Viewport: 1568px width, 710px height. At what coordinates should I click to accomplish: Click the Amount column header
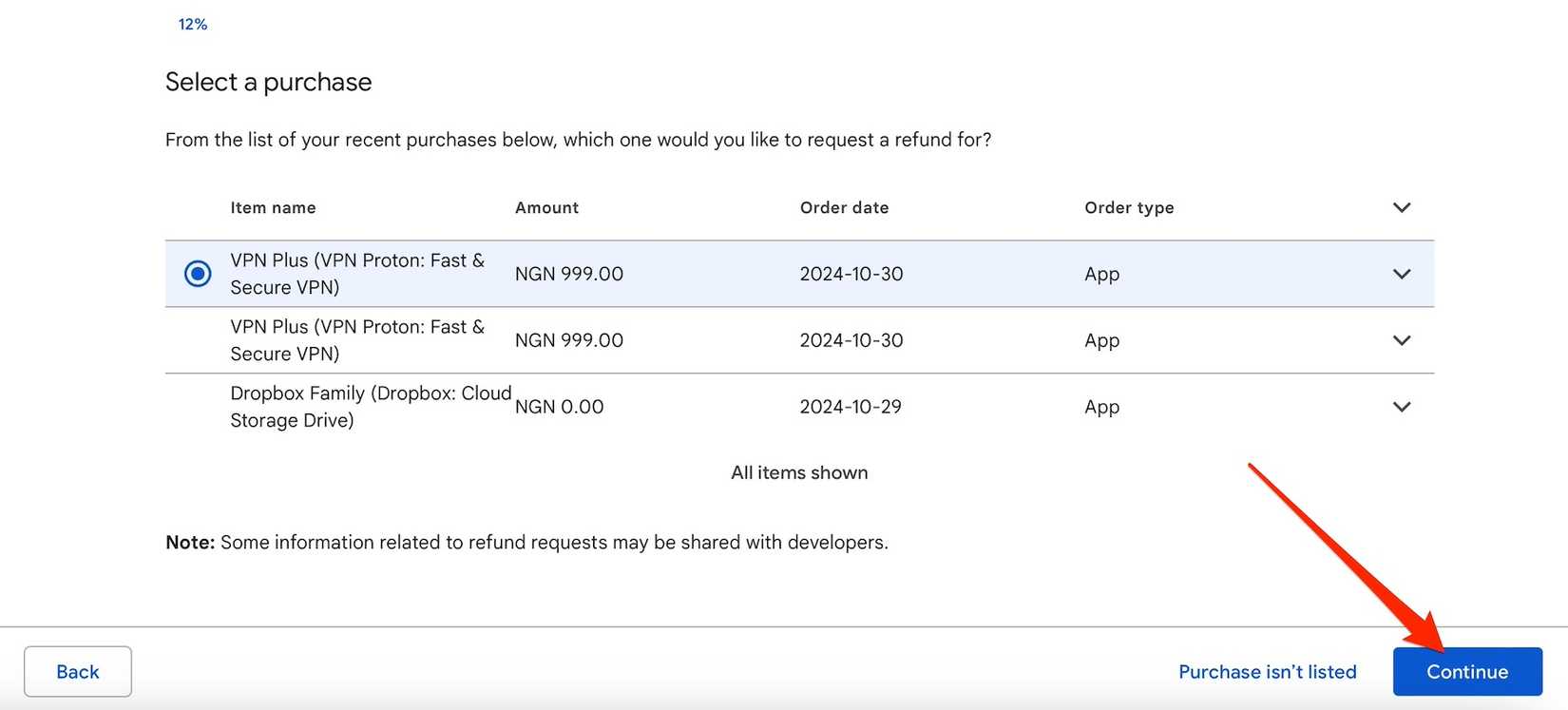point(546,207)
